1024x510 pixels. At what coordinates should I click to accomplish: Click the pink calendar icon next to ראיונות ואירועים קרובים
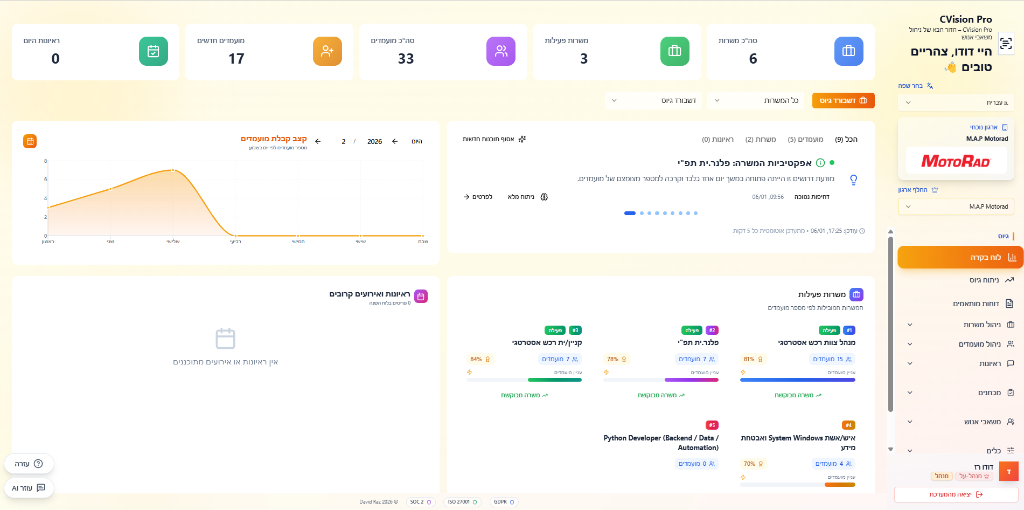point(421,296)
